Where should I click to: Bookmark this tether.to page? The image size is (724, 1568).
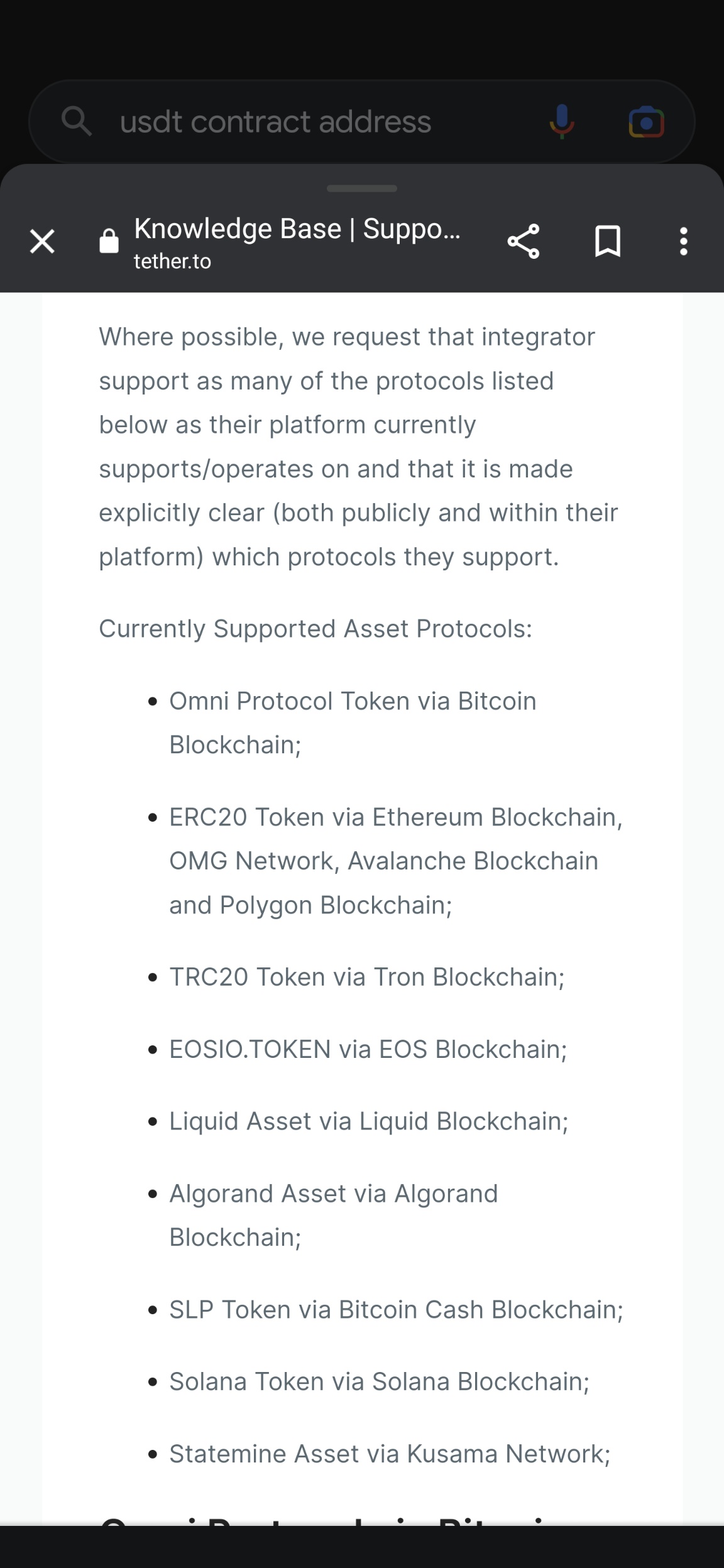pos(608,241)
